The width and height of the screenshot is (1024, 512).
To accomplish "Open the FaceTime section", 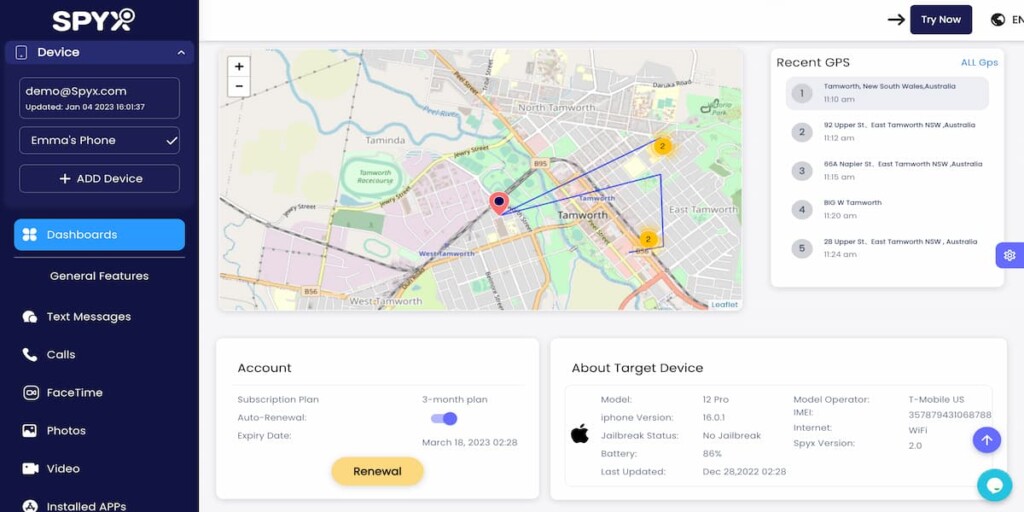I will coord(74,392).
